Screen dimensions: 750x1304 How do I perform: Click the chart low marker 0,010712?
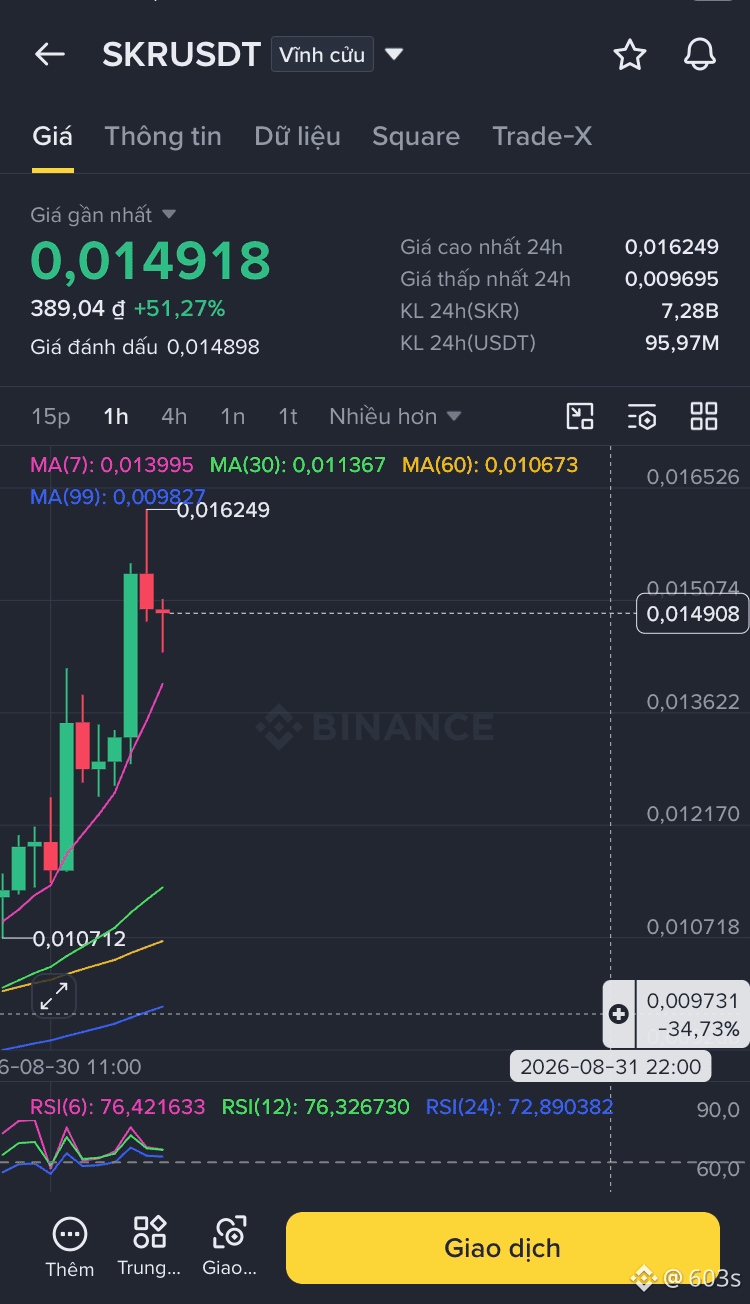click(79, 939)
